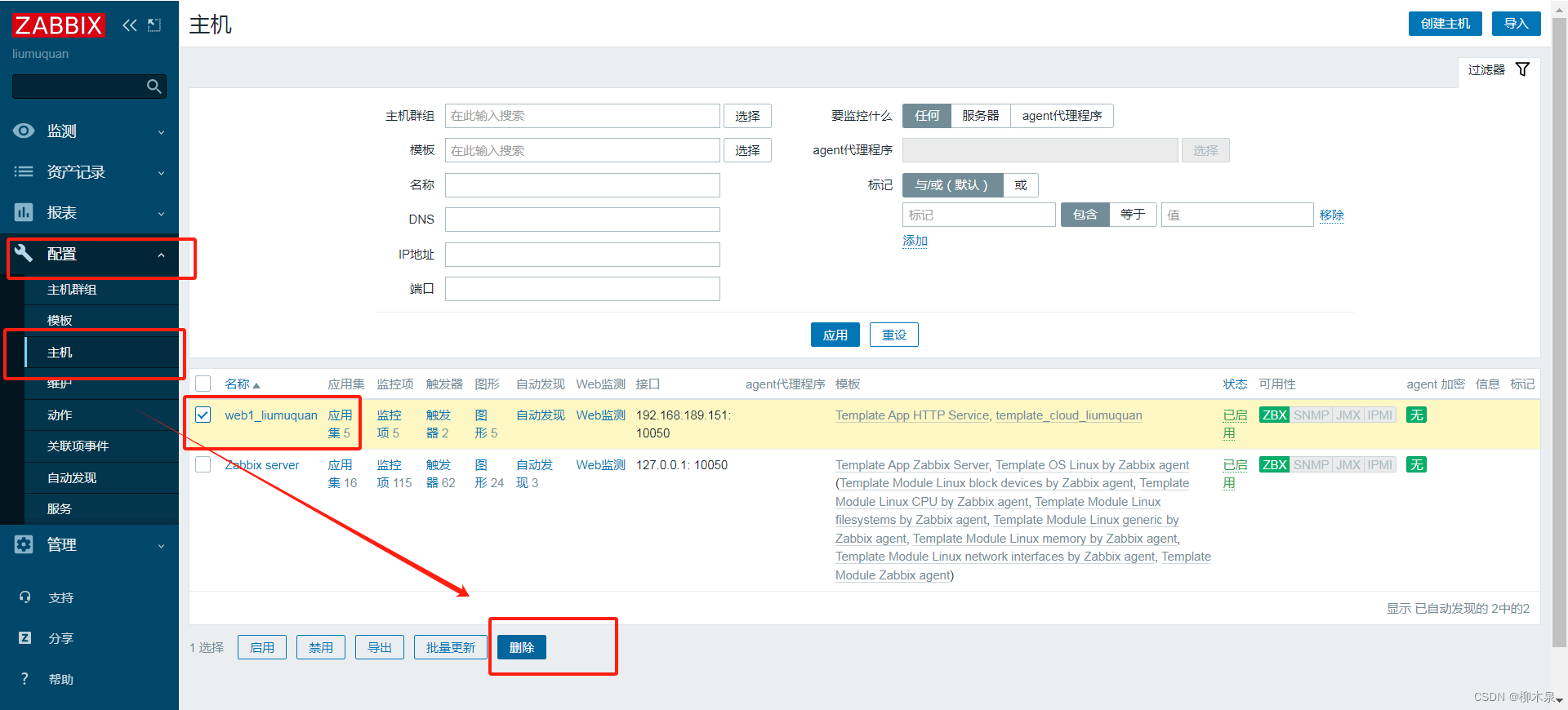Click the Z Share icon
This screenshot has height=710, width=1568.
(x=24, y=638)
